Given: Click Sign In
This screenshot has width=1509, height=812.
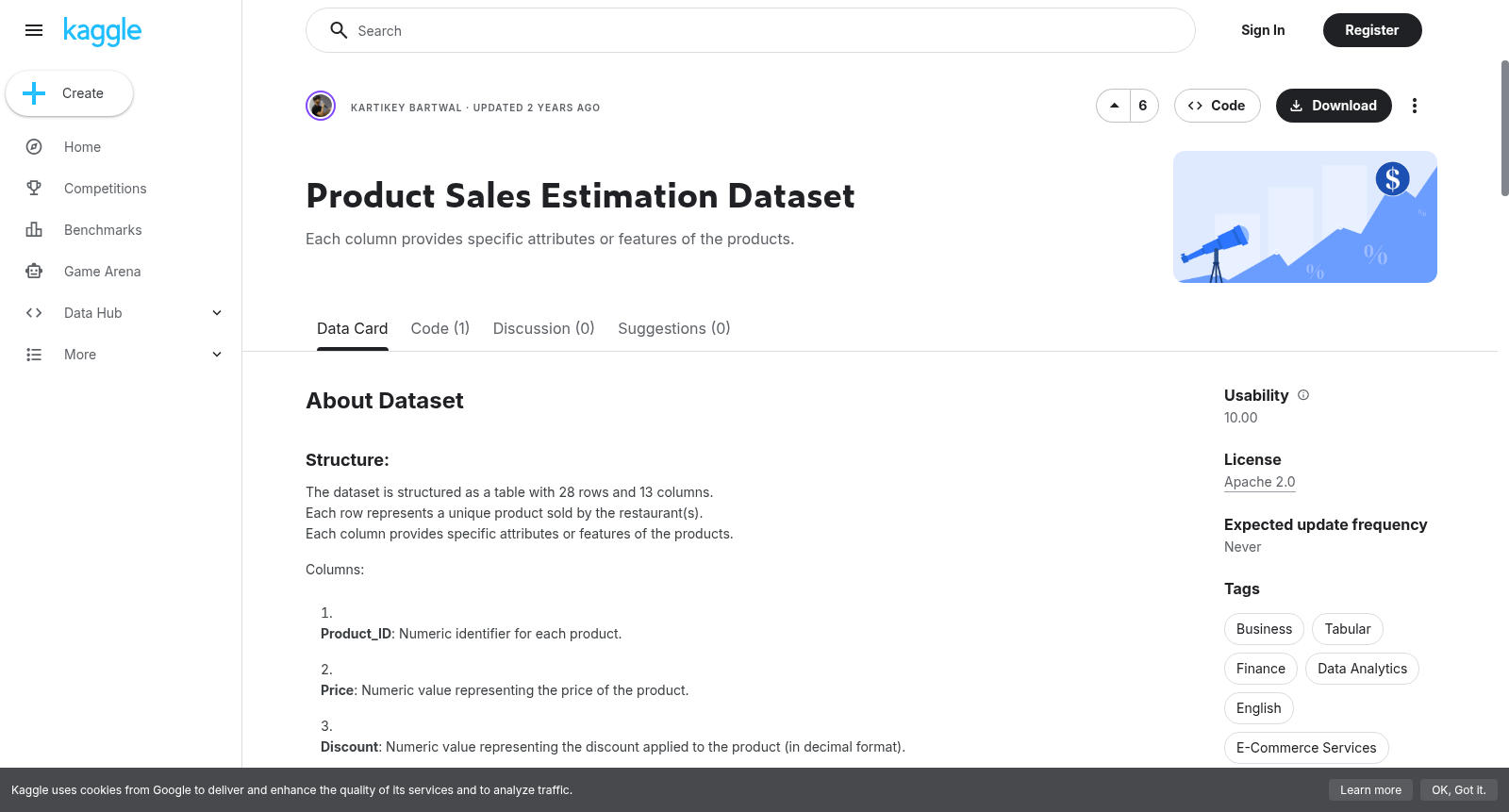Looking at the screenshot, I should tap(1263, 30).
